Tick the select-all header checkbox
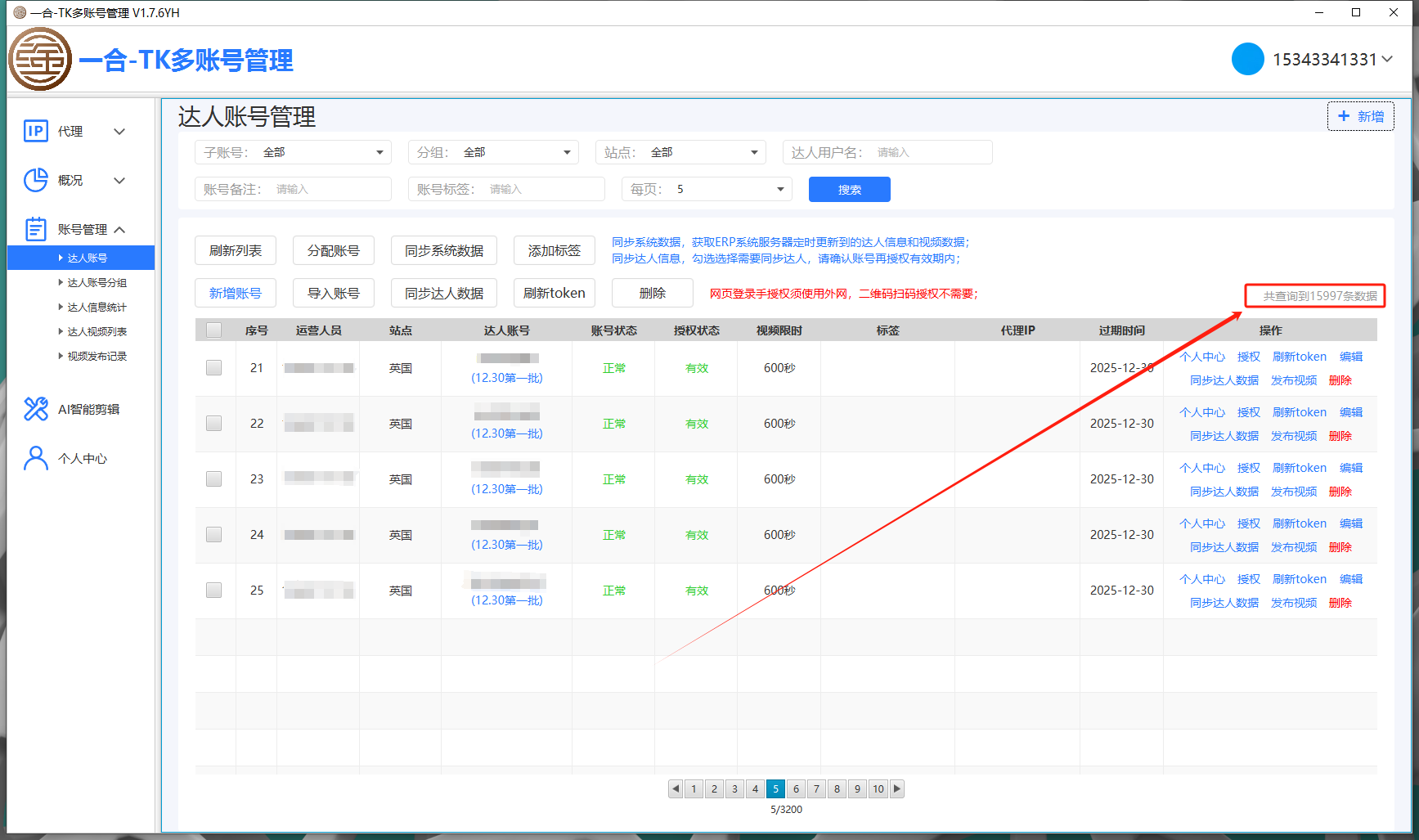The height and width of the screenshot is (840, 1419). tap(214, 330)
